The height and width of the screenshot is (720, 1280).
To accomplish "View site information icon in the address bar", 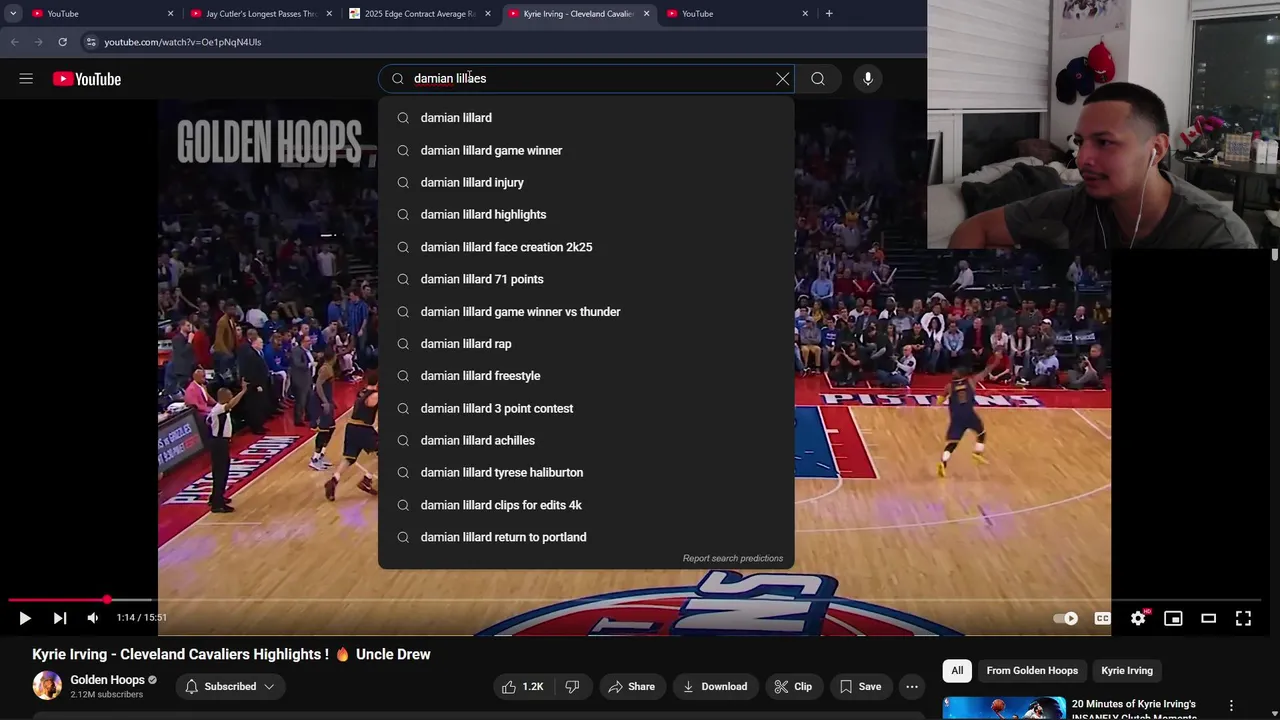I will point(90,42).
